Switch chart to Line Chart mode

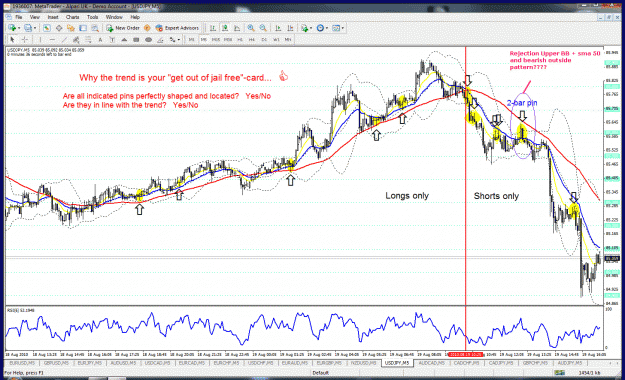pos(237,28)
